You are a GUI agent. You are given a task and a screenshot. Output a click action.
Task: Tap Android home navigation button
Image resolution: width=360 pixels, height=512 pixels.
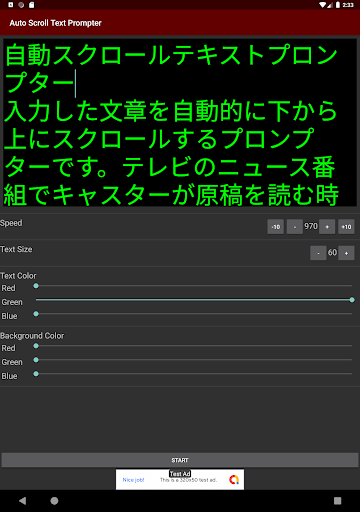coord(54,501)
